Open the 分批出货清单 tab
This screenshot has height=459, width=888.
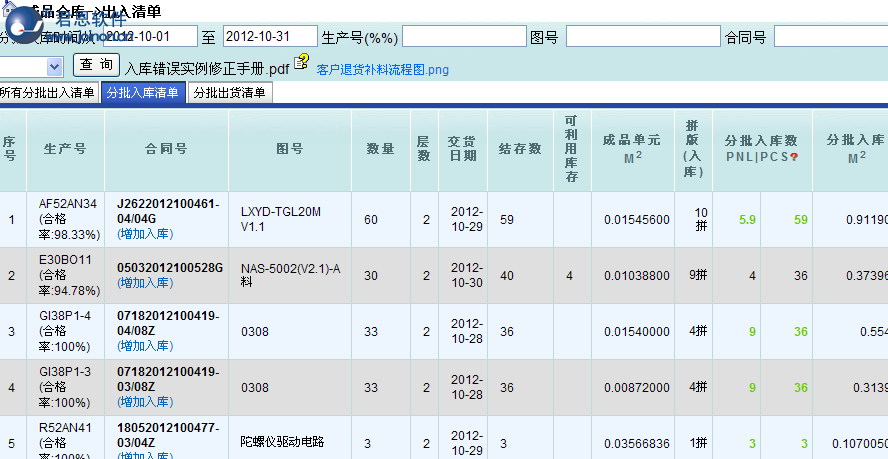tap(230, 92)
